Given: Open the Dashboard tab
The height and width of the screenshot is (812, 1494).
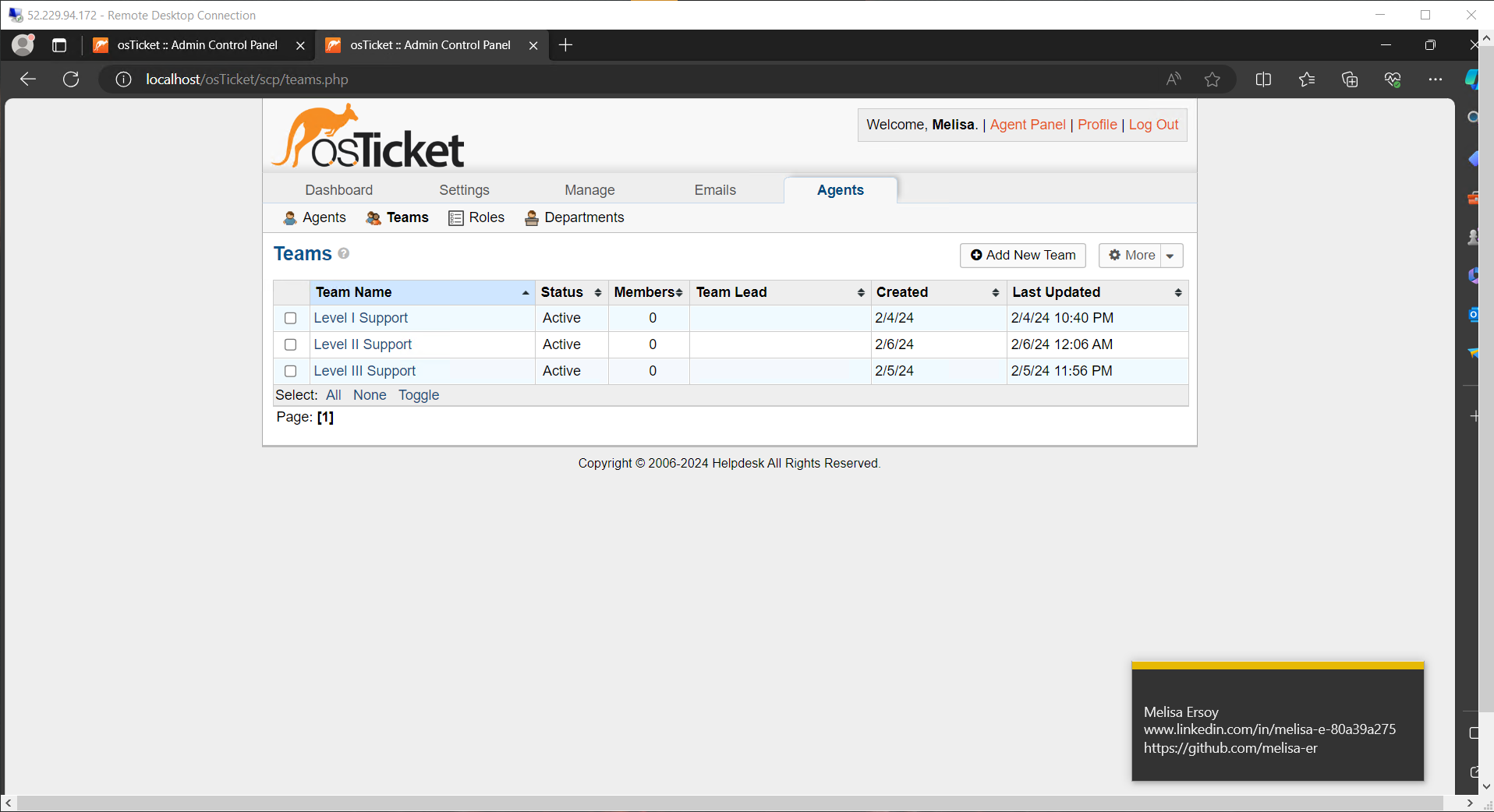Looking at the screenshot, I should click(339, 190).
